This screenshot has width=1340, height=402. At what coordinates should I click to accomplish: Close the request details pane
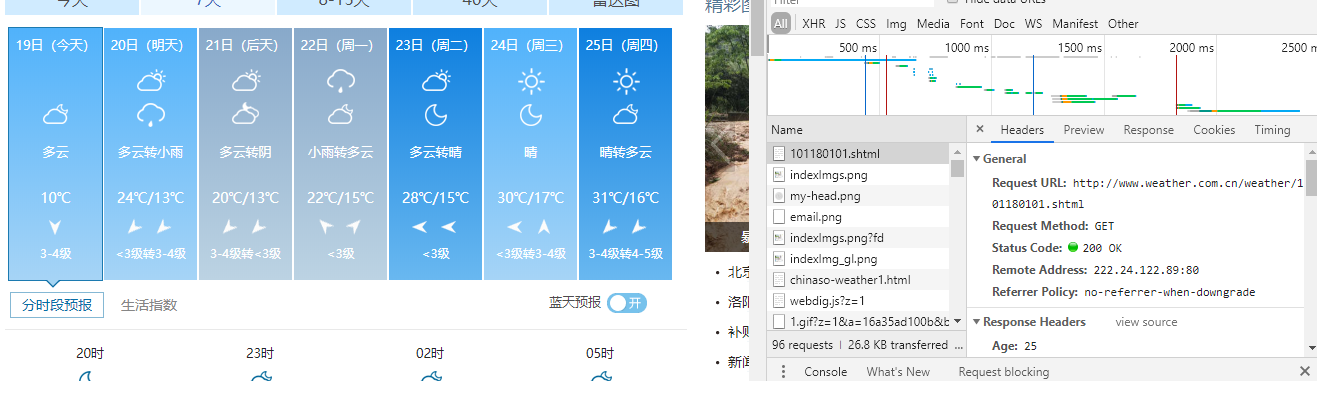980,130
